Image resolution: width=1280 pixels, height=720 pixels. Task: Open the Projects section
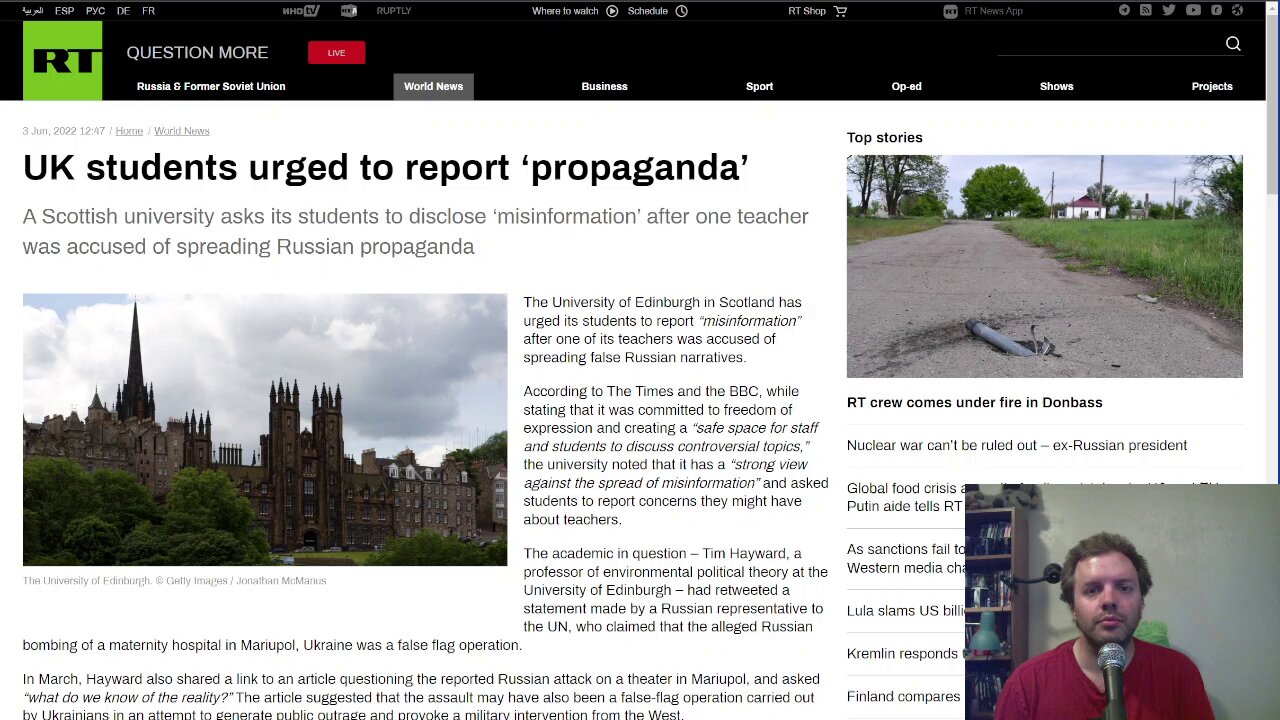[x=1212, y=87]
